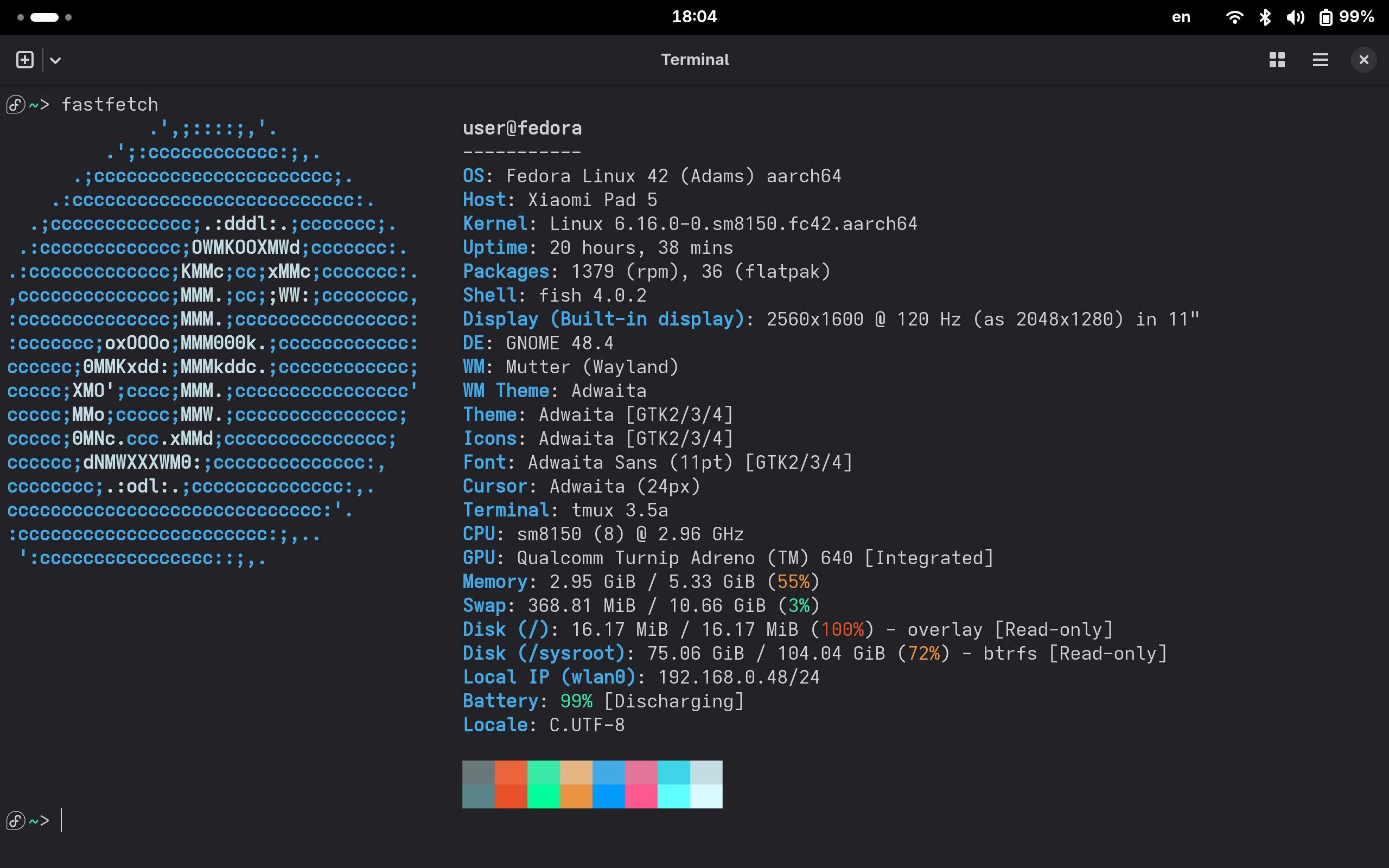
Task: Click the Battery 99% value in fastfetch
Action: 576,701
